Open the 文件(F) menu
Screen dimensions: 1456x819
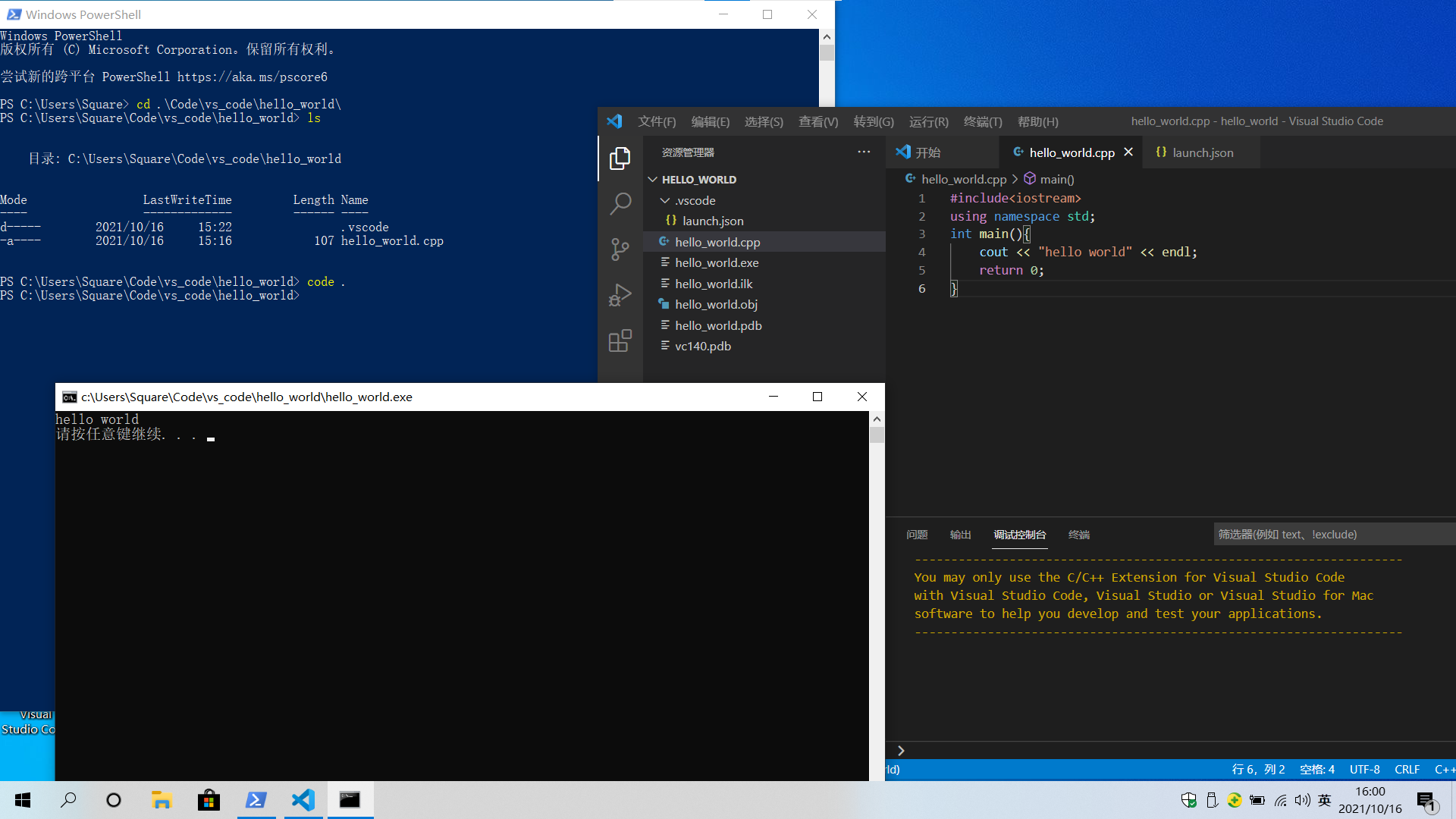point(657,121)
